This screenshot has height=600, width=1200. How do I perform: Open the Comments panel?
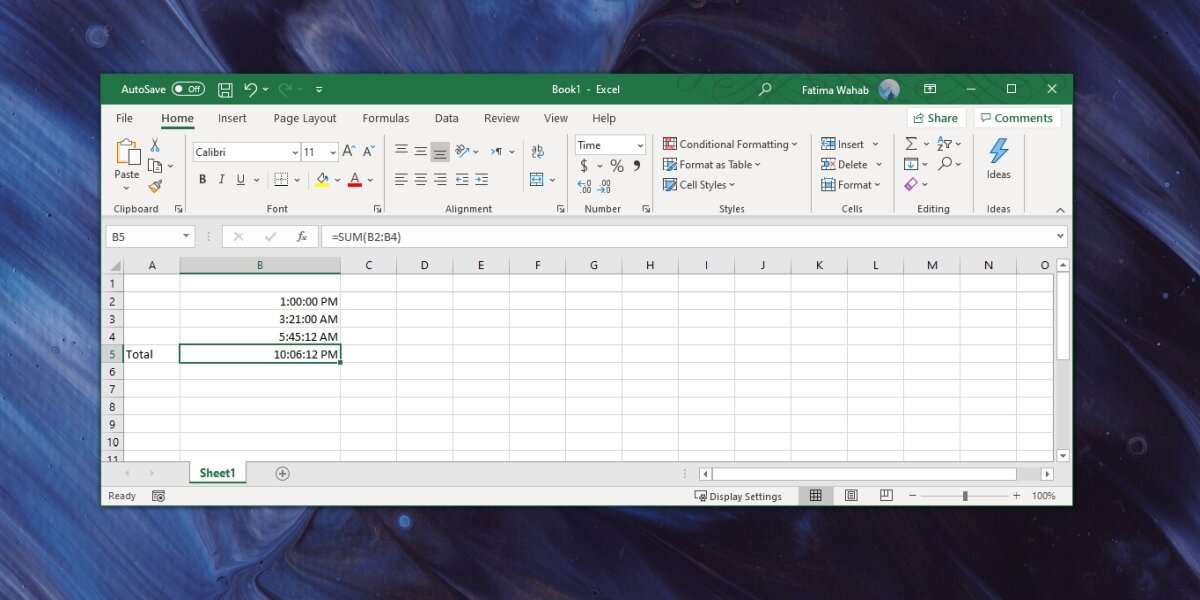tap(1017, 117)
